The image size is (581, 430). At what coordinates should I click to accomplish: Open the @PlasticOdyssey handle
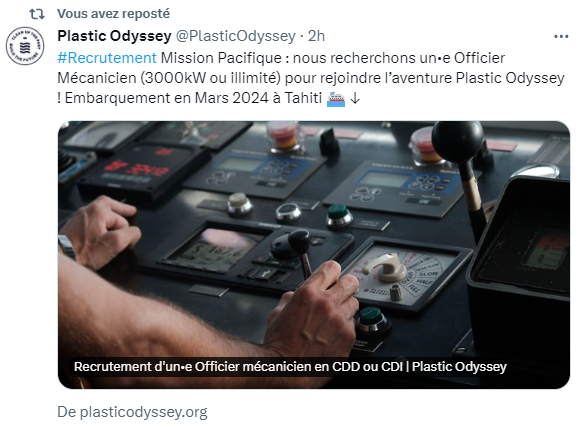(x=235, y=36)
